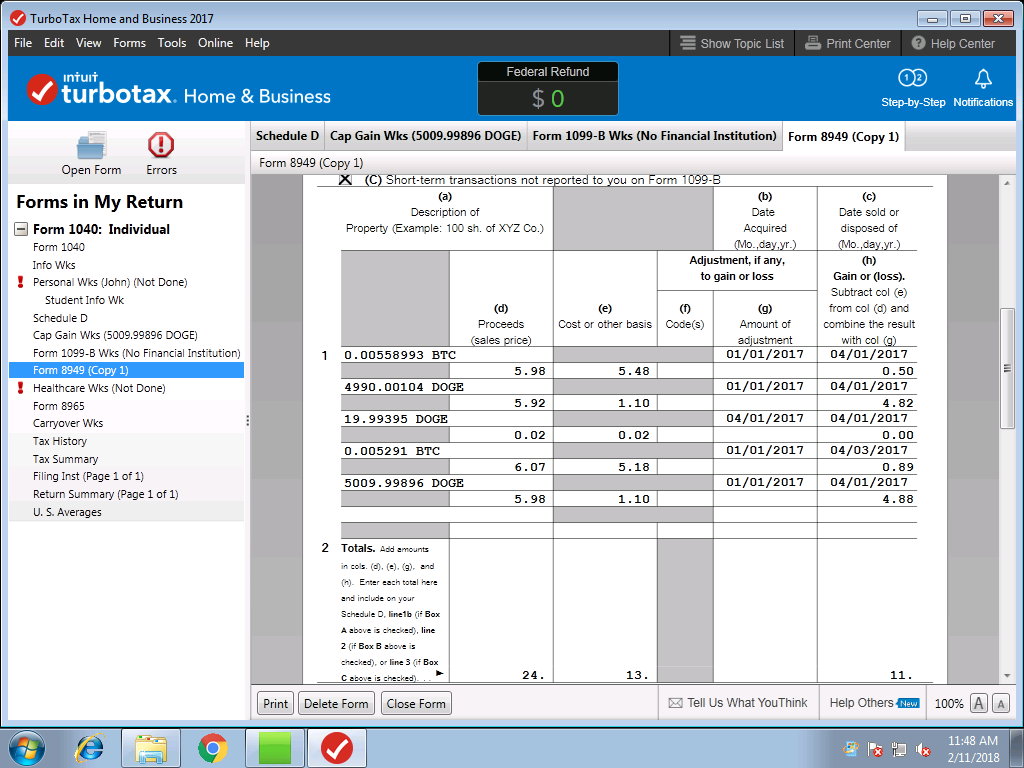Click the Show Topic List icon
Viewport: 1024px width, 768px height.
(688, 43)
